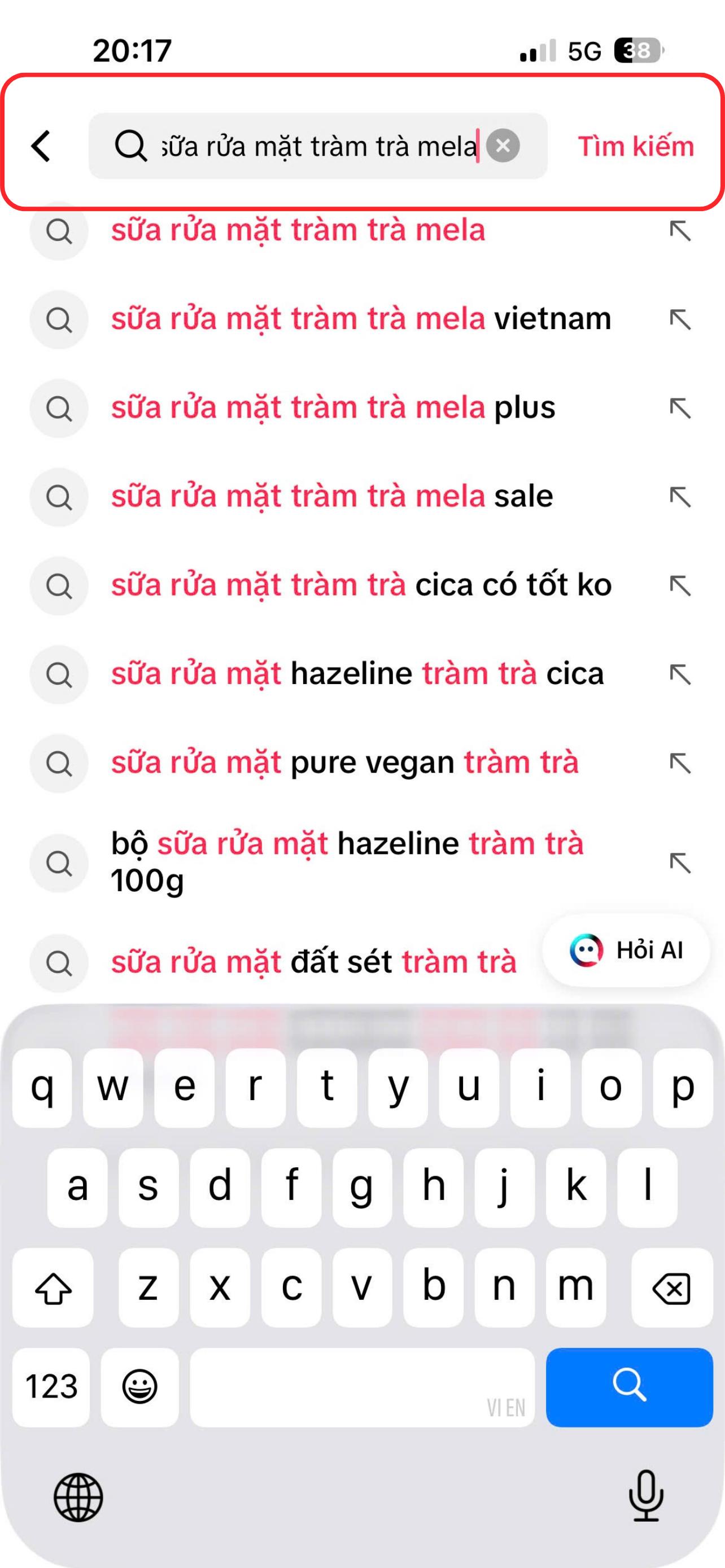Fill query with arrow next to "mela plus"
Image resolution: width=725 pixels, height=1568 pixels.
[x=680, y=409]
